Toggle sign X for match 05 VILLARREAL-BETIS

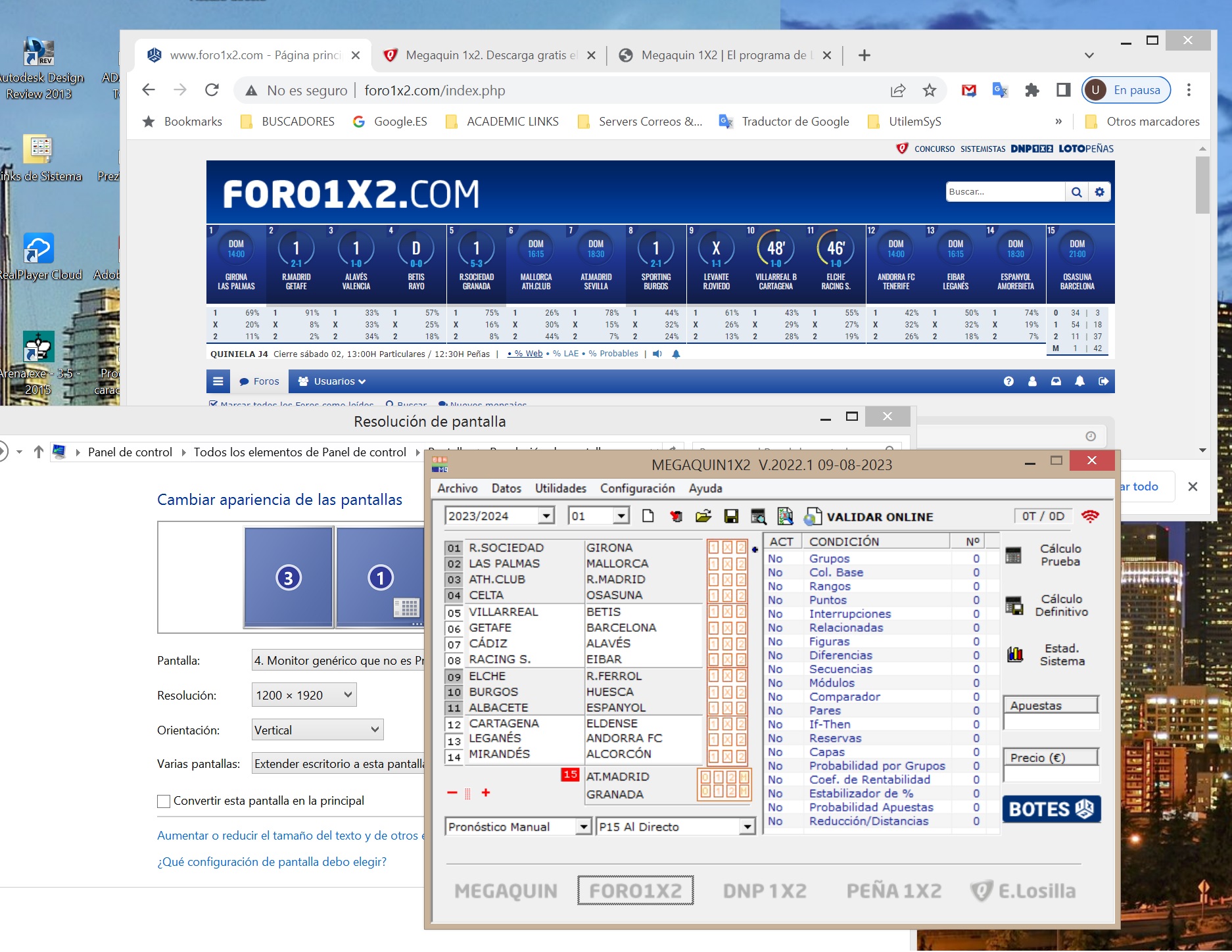click(727, 612)
